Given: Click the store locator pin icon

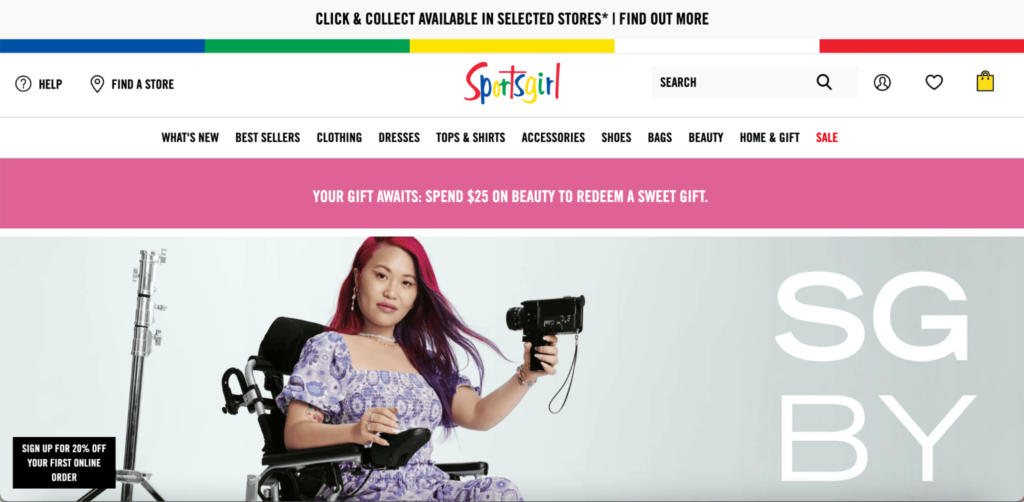Looking at the screenshot, I should pyautogui.click(x=97, y=84).
